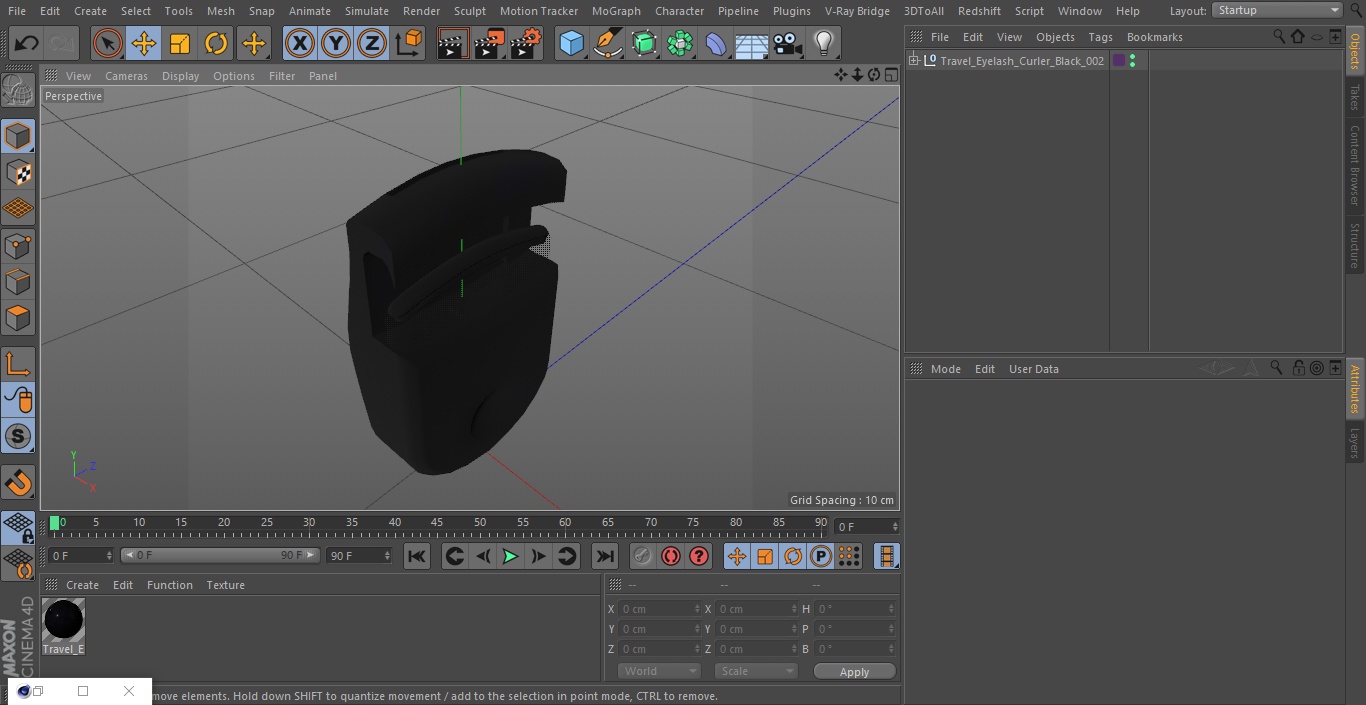Add a Floor environment object
The image size is (1366, 705).
click(751, 44)
